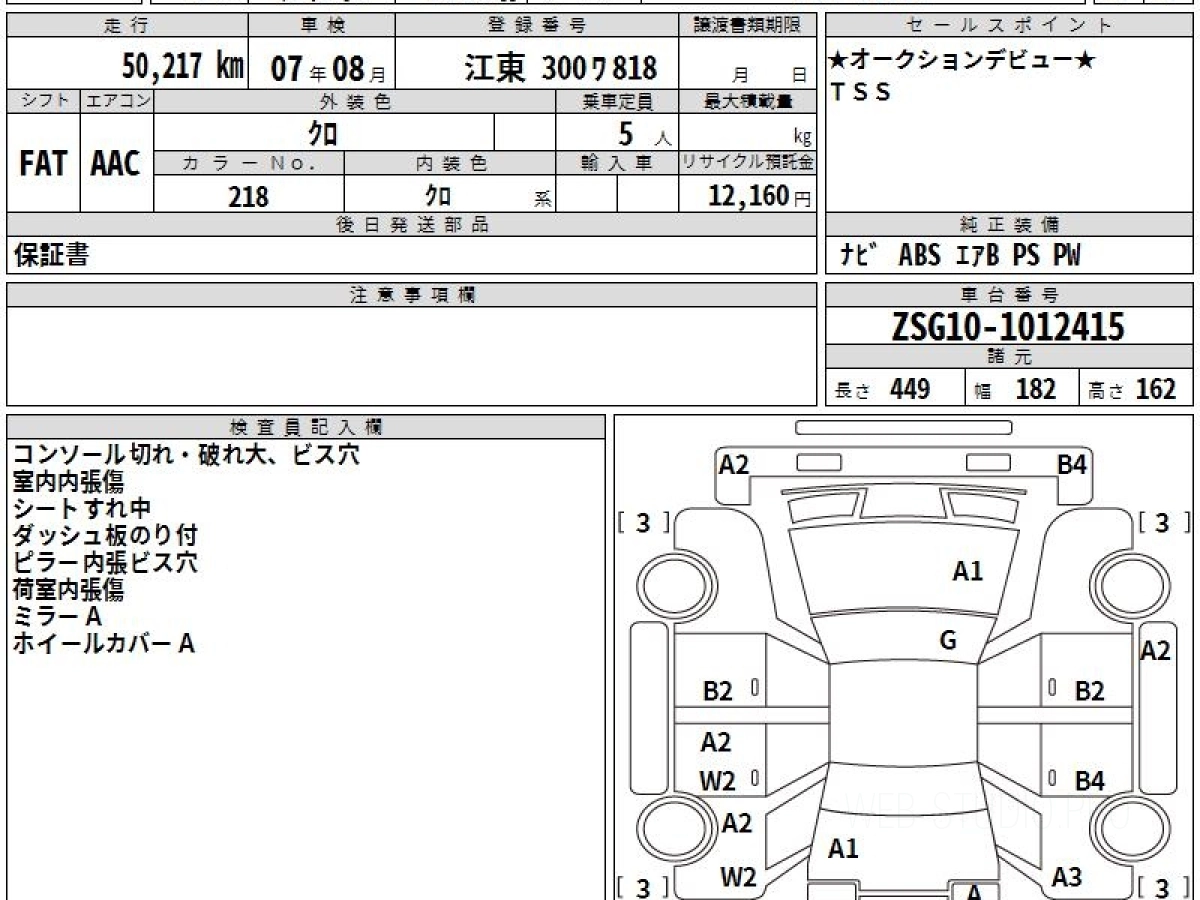
Task: Click the A2 mark at front-left bumper corner
Action: pyautogui.click(x=734, y=464)
